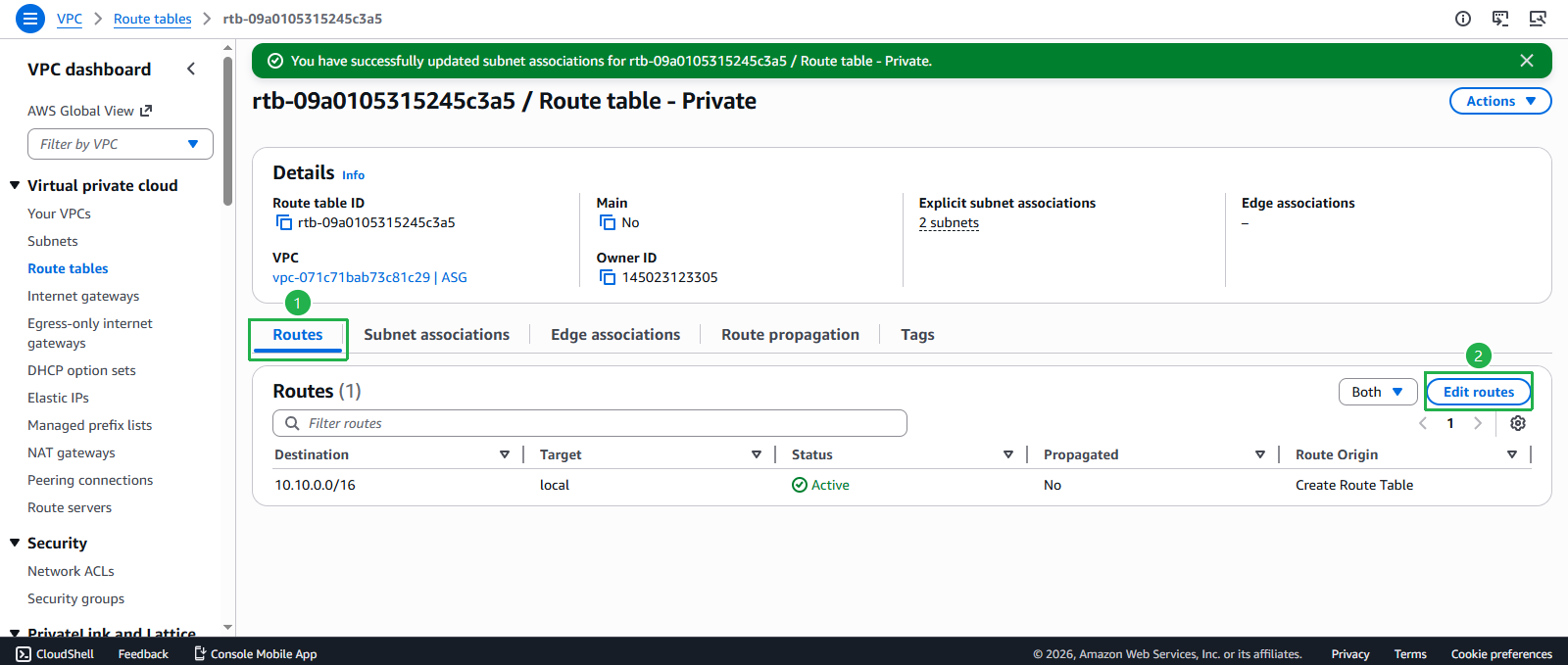The height and width of the screenshot is (665, 1568).
Task: Open Route tables in sidebar
Action: pos(68,268)
